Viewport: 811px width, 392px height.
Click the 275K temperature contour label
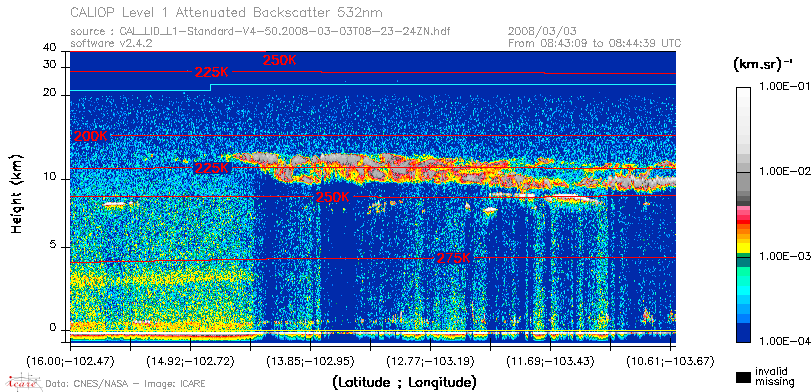tap(454, 258)
